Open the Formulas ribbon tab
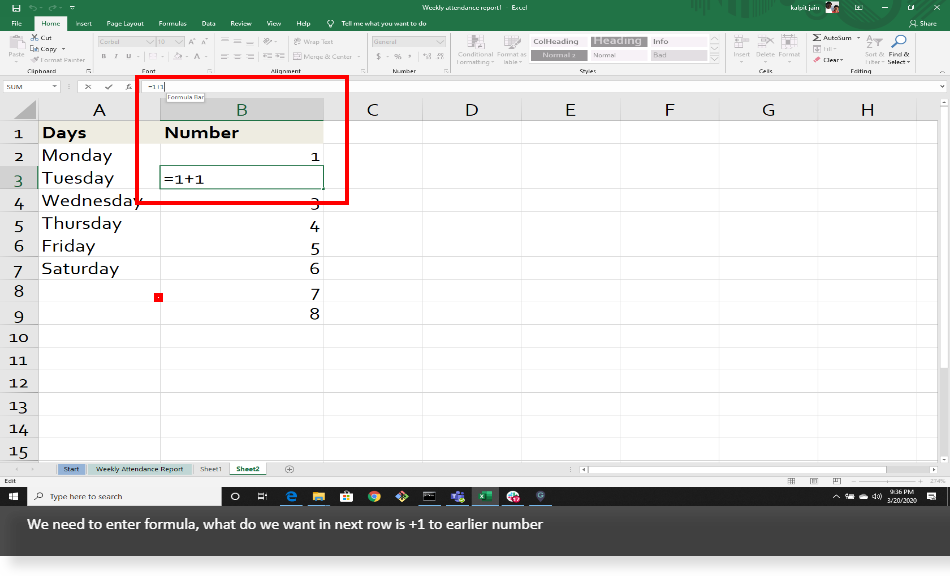The width and height of the screenshot is (950, 576). point(172,24)
